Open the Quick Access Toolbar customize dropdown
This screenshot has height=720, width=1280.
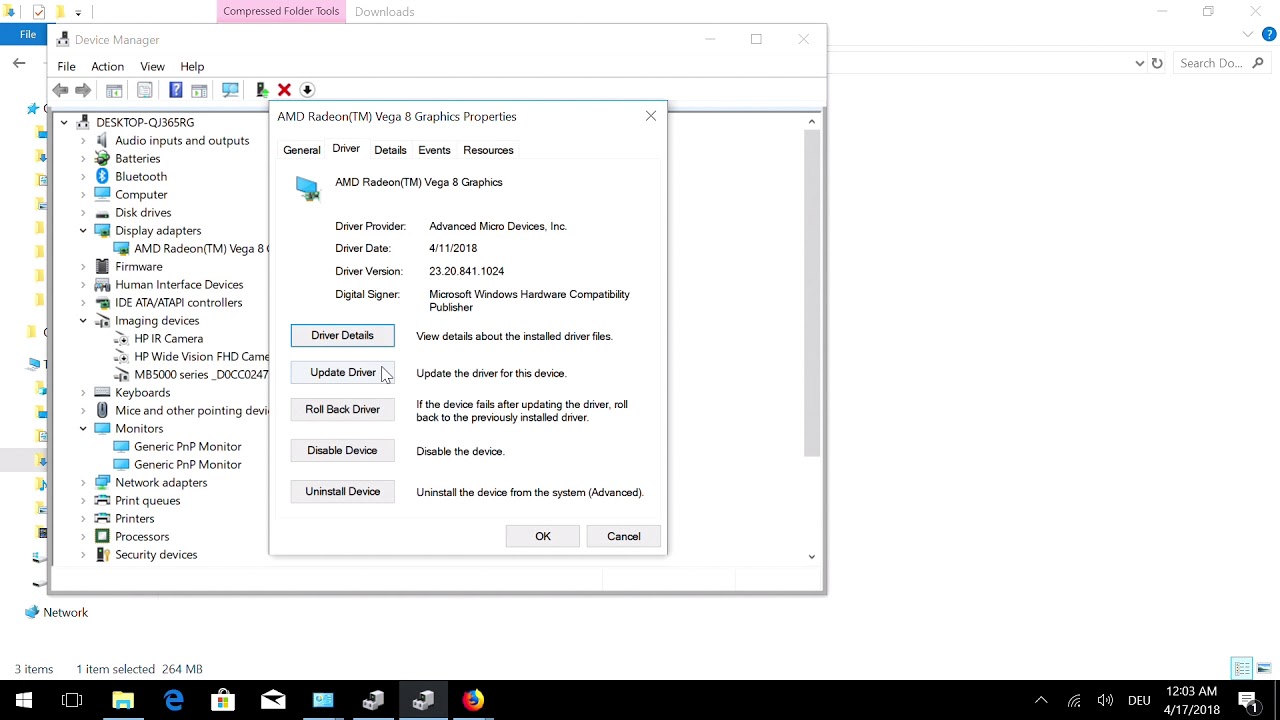[x=78, y=12]
